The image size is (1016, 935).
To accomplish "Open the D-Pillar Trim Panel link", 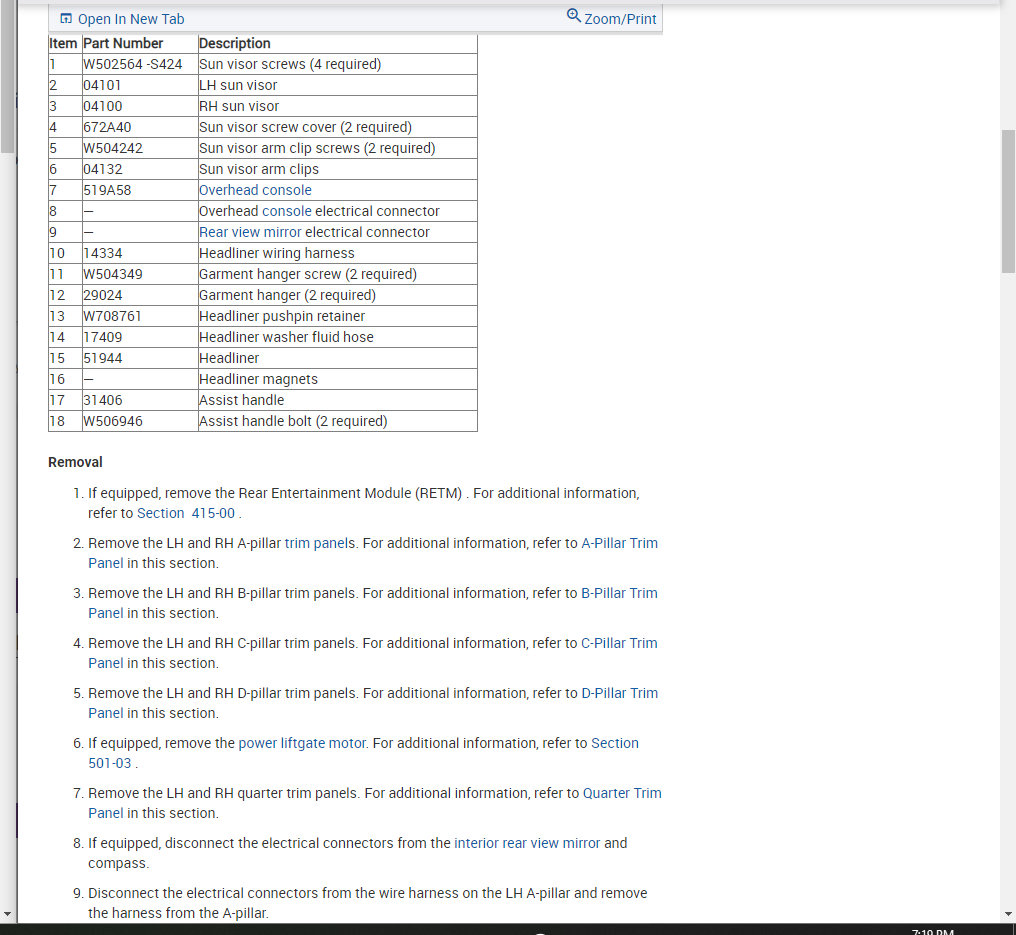I will click(x=619, y=693).
